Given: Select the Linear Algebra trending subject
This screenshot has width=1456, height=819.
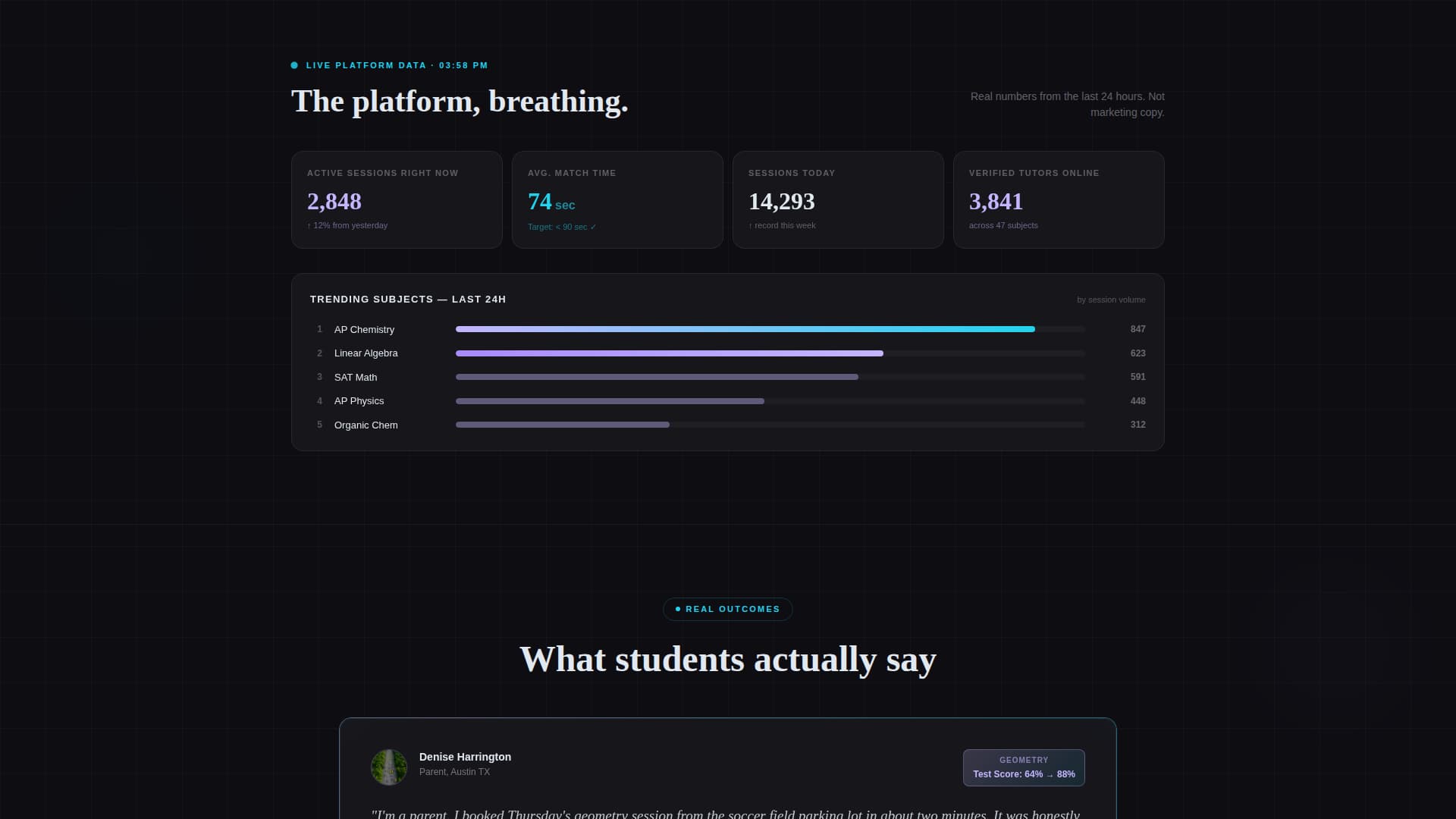Looking at the screenshot, I should 366,353.
